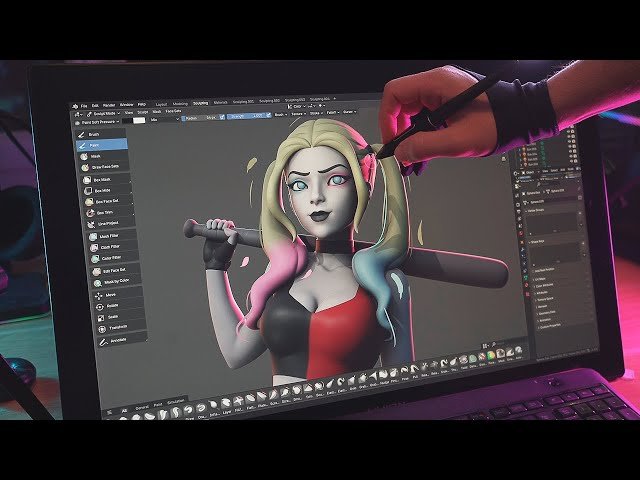
Task: Collapse the Vertex Groups panel
Action: pyautogui.click(x=535, y=210)
